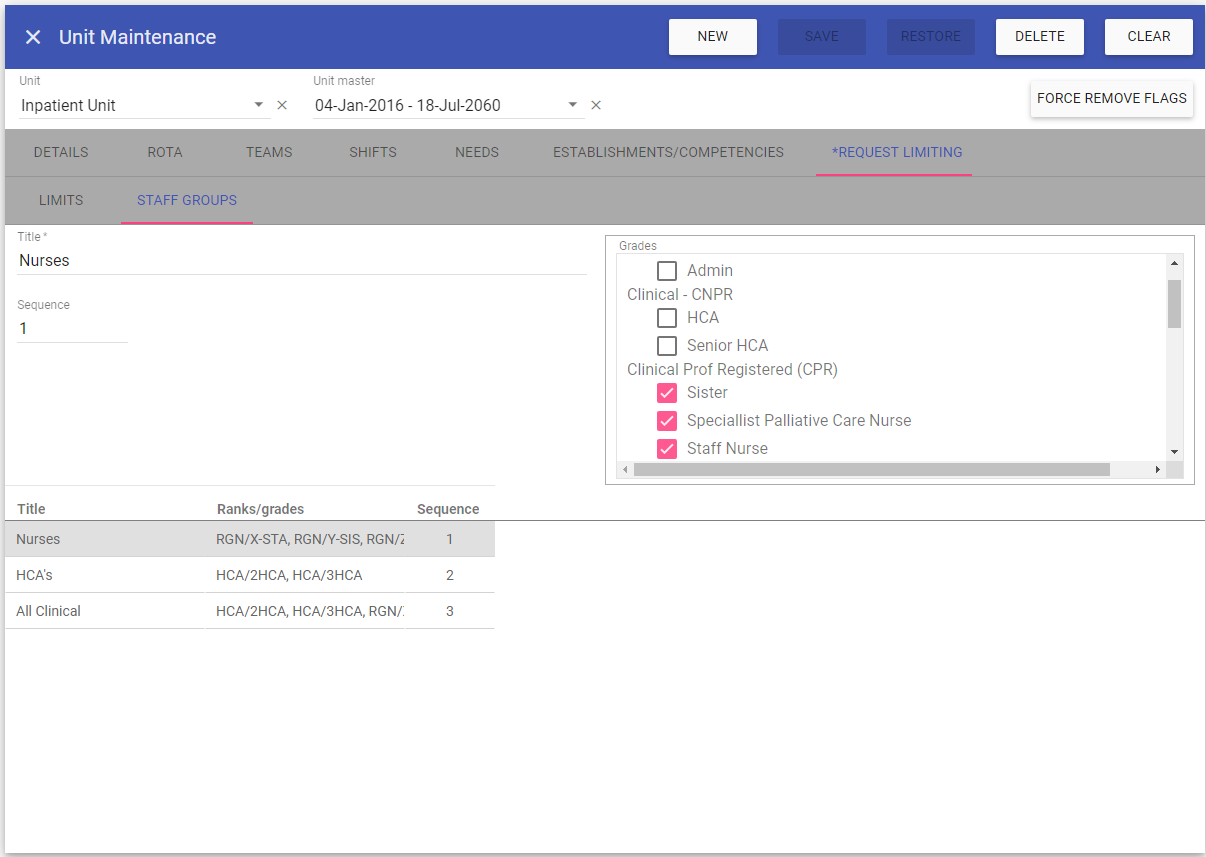Screen dimensions: 1206x857
Task: Open the Limits sub-tab
Action: (x=61, y=201)
